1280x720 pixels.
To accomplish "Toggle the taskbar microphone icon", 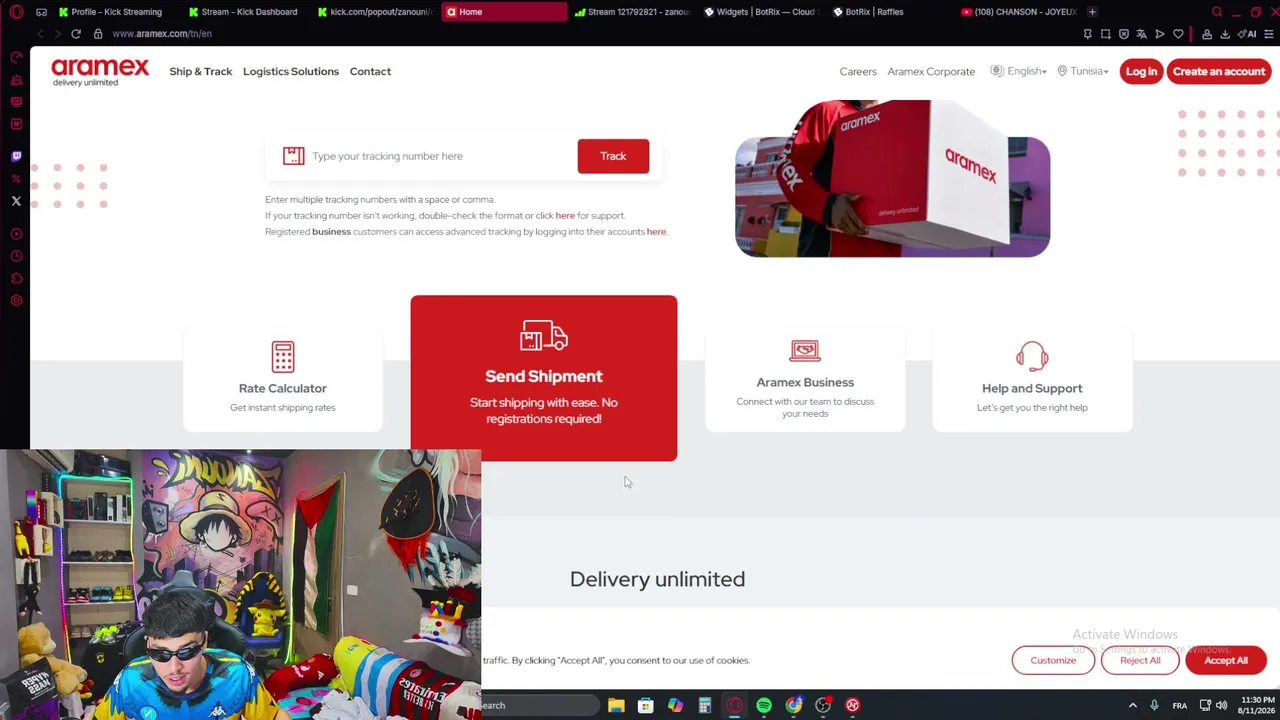I will 1154,705.
